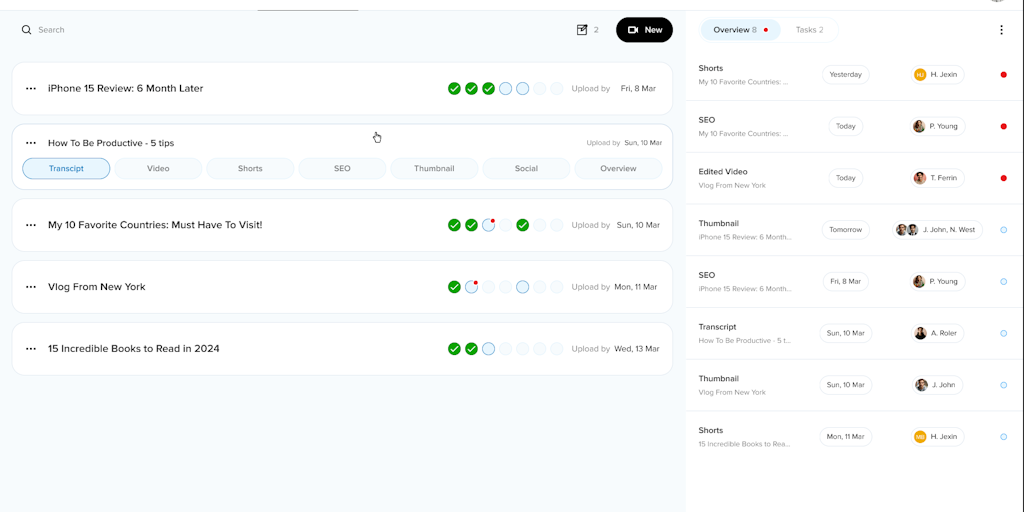Click the New video button
The image size is (1024, 512).
tap(644, 30)
